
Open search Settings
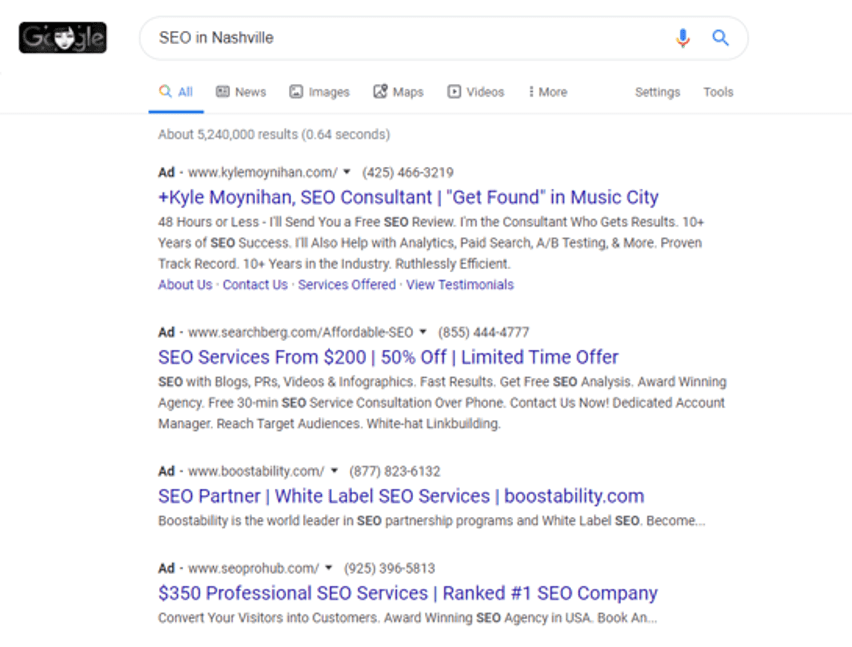(657, 92)
